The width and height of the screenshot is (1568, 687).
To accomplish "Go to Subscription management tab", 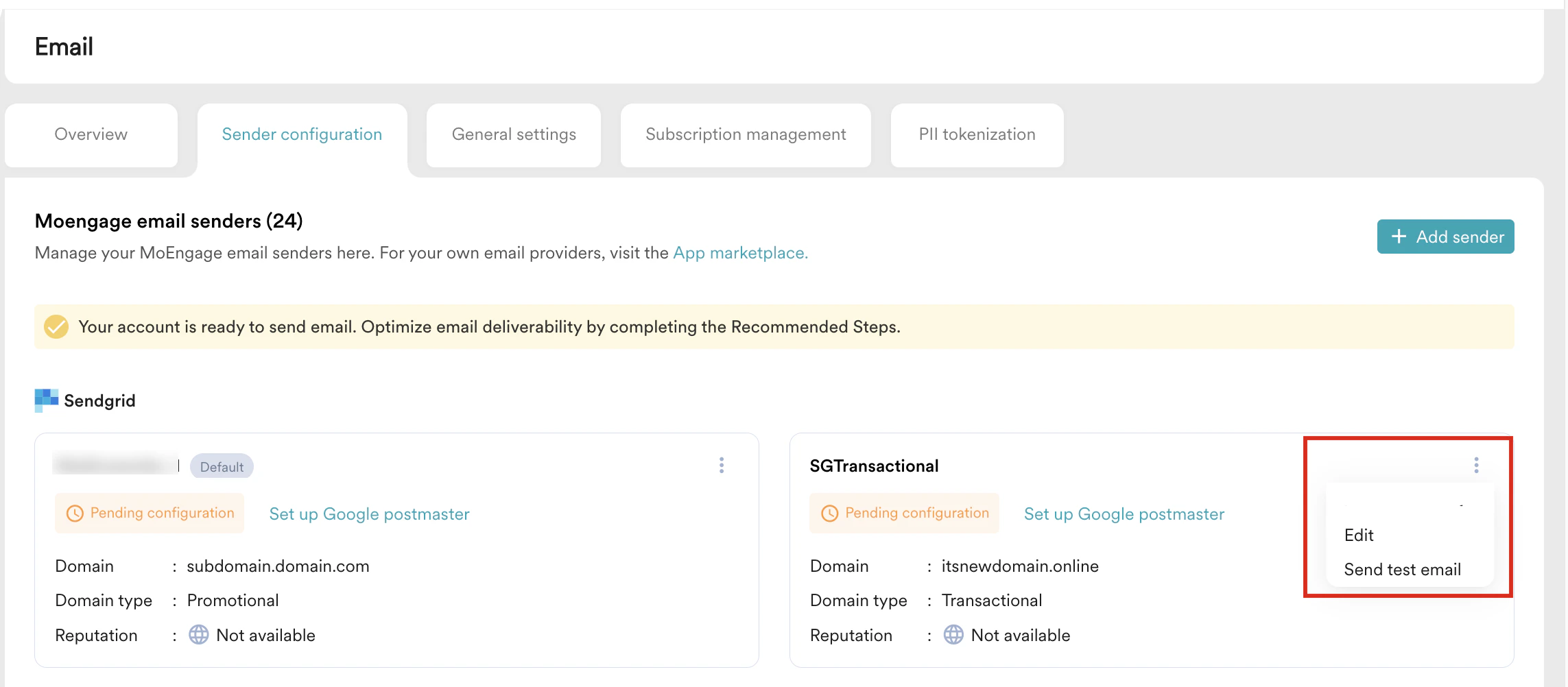I will click(746, 134).
